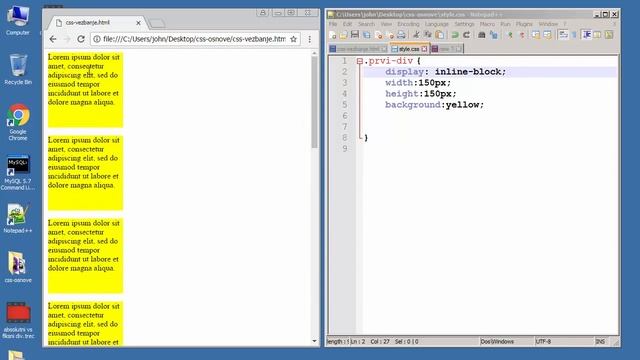The width and height of the screenshot is (640, 360).
Task: Open the Edit menu in Notepad++
Action: click(x=347, y=24)
